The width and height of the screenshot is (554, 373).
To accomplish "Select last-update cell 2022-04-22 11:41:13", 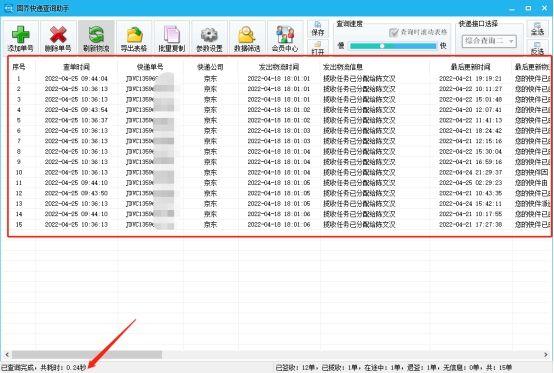I will coord(470,120).
